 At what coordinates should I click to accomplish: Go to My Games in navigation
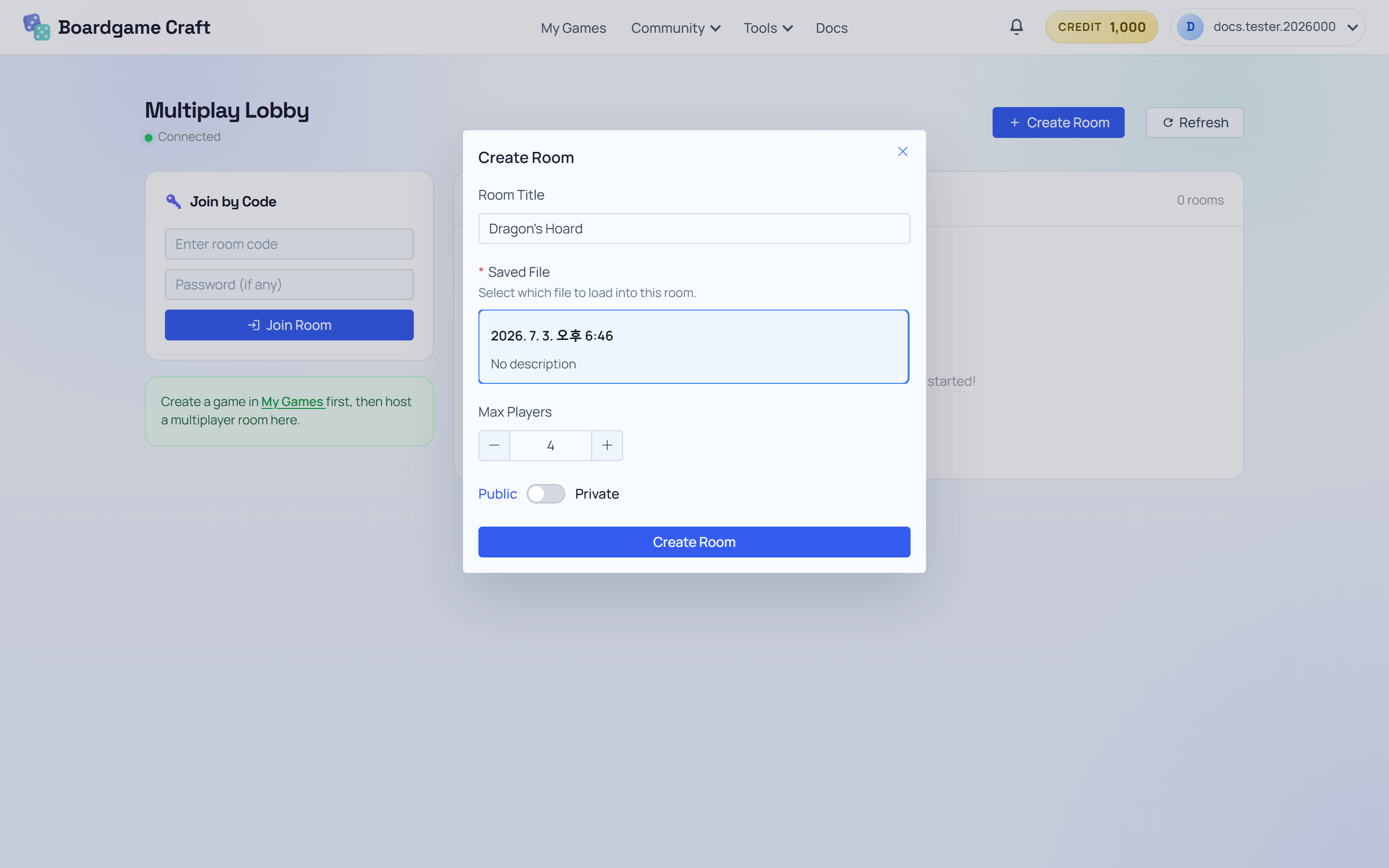[573, 28]
